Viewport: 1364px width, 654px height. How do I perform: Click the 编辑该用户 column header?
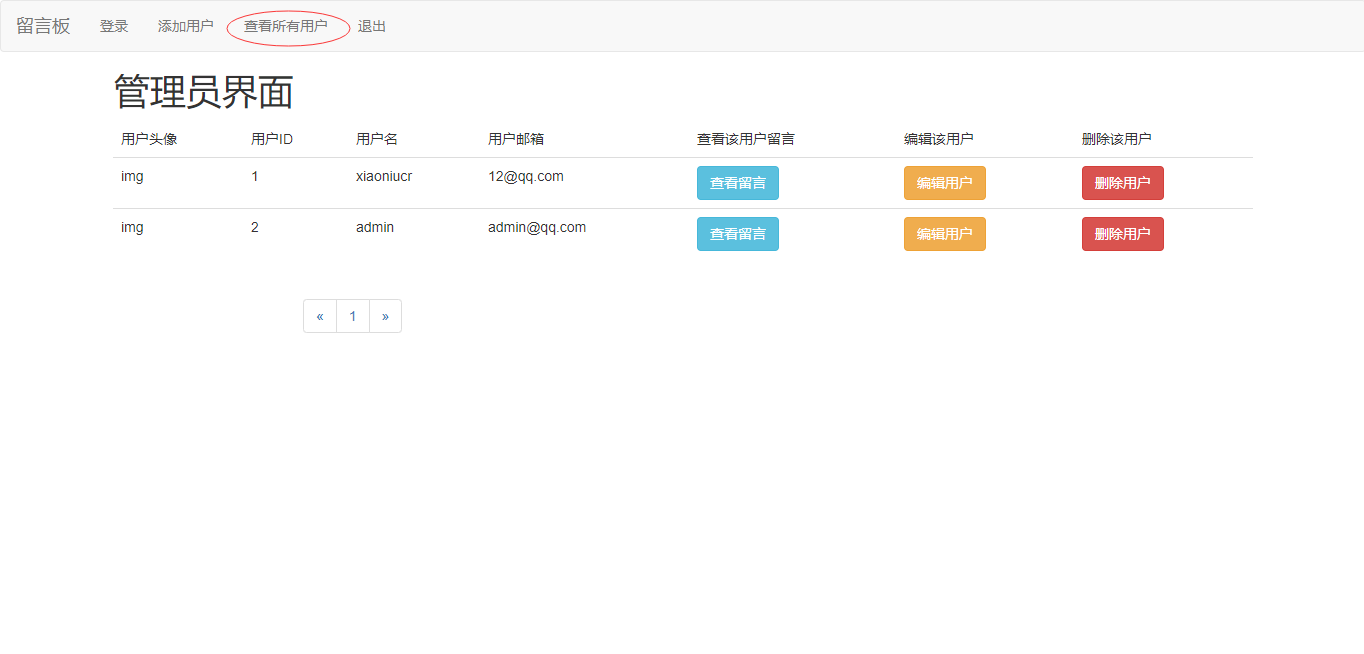pos(939,139)
